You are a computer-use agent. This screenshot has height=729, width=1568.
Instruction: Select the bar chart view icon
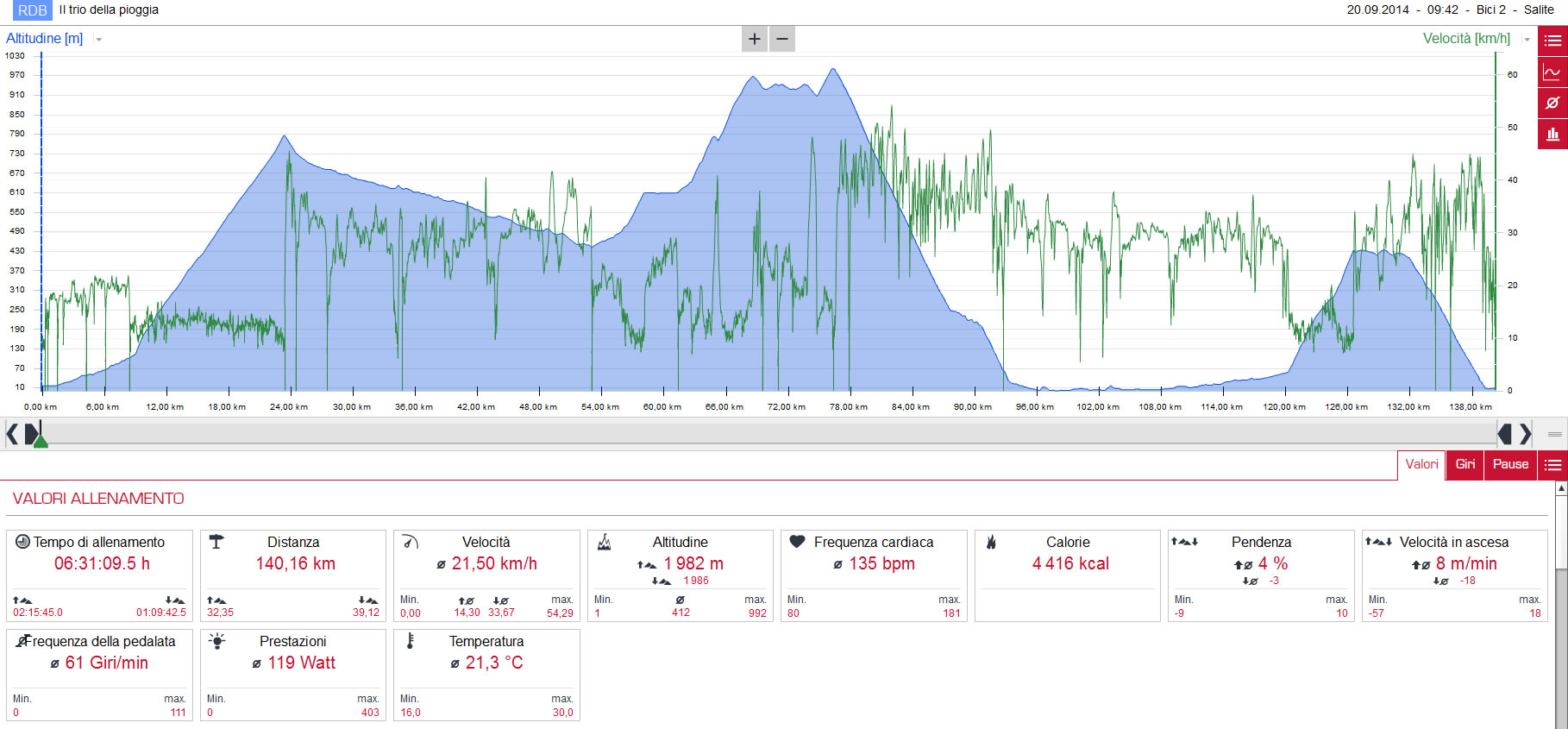point(1552,134)
